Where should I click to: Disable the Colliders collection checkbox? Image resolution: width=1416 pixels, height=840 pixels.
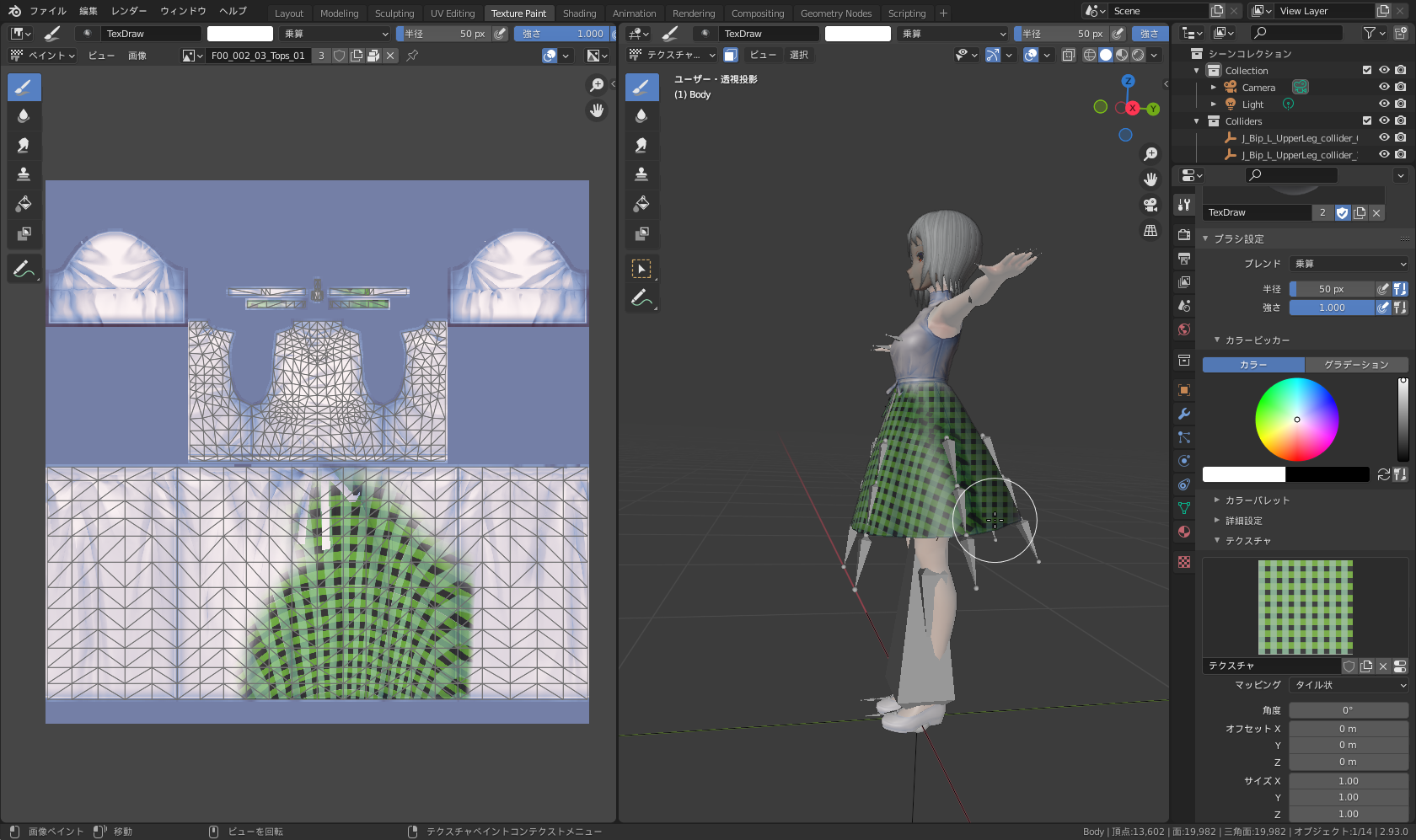click(1367, 120)
